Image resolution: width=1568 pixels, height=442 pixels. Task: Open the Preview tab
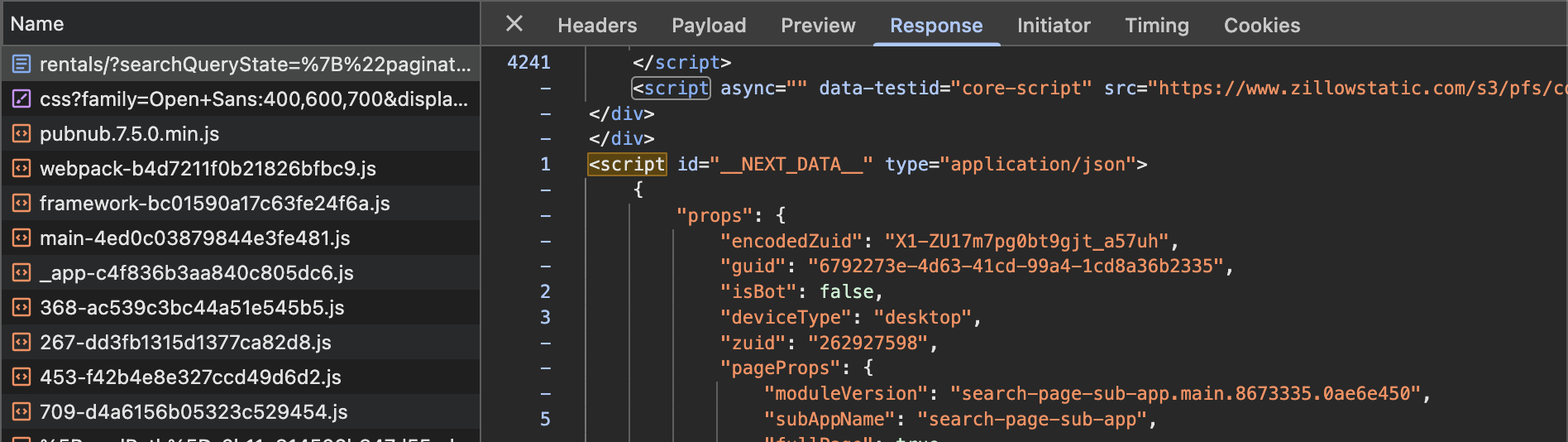click(x=818, y=26)
